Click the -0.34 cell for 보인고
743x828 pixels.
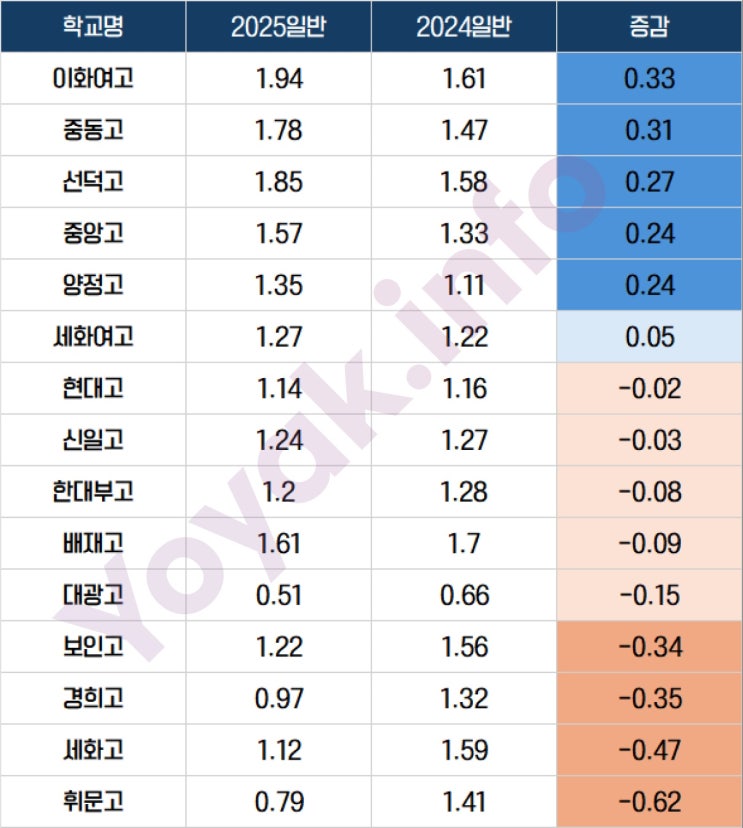[x=649, y=647]
